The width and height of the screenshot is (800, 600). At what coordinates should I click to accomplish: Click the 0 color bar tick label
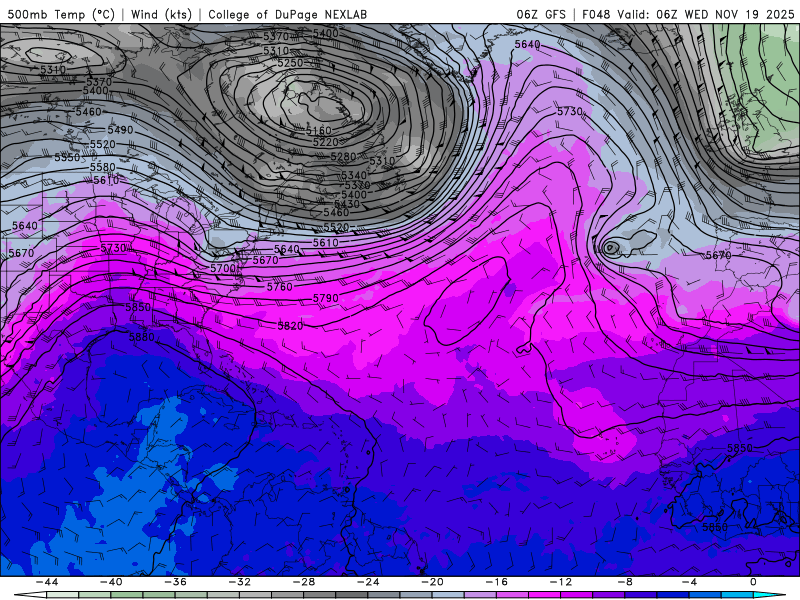pyautogui.click(x=754, y=582)
